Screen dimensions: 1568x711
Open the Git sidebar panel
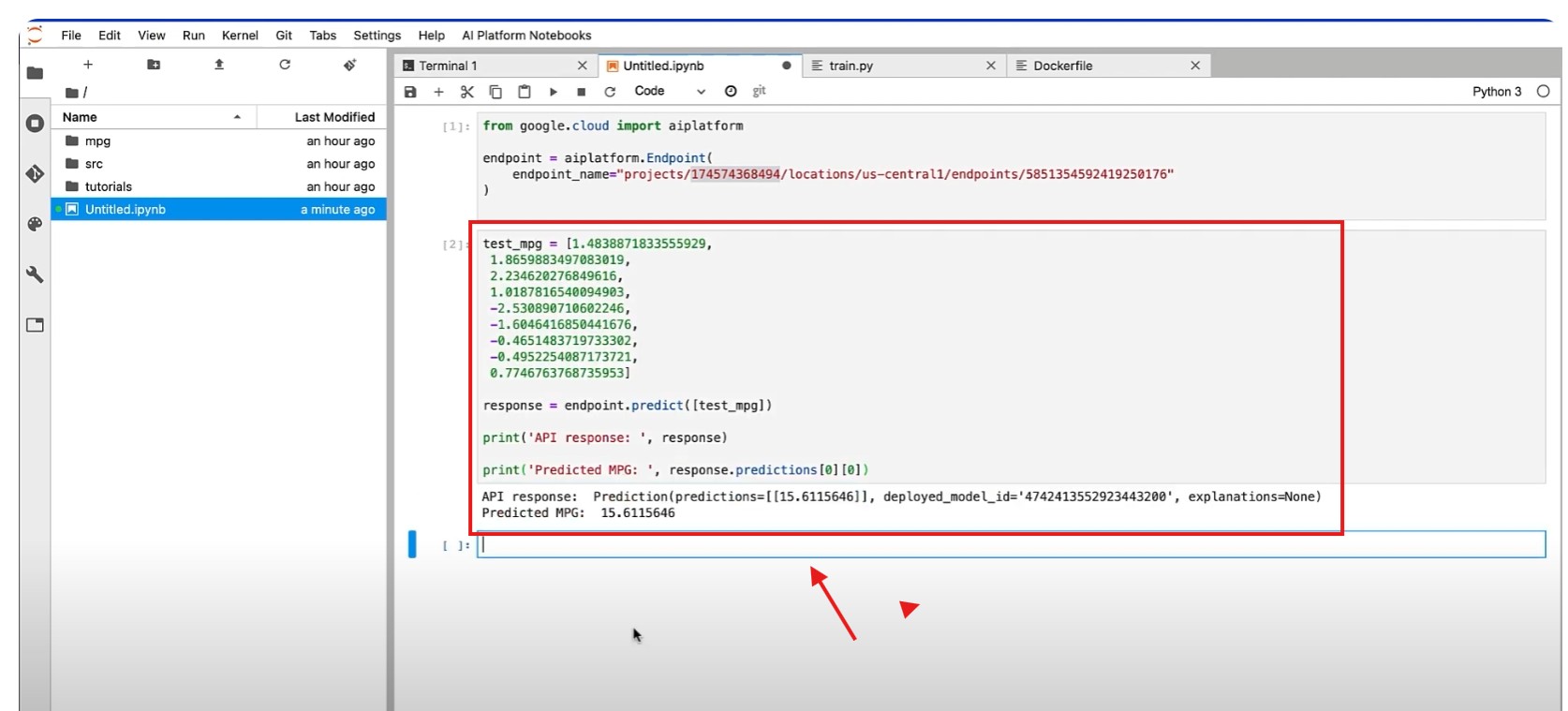point(35,174)
